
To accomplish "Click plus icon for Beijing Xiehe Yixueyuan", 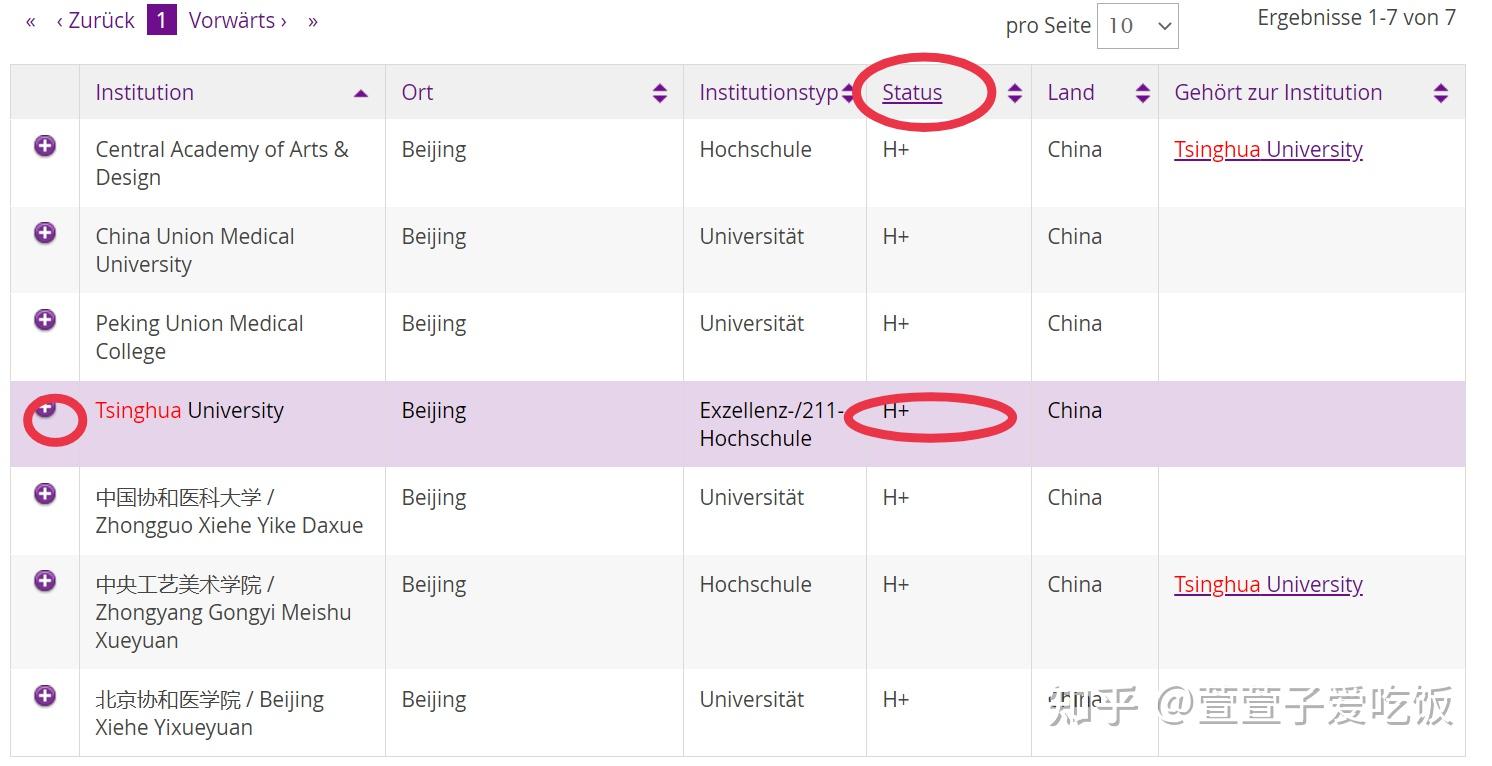I will click(45, 696).
